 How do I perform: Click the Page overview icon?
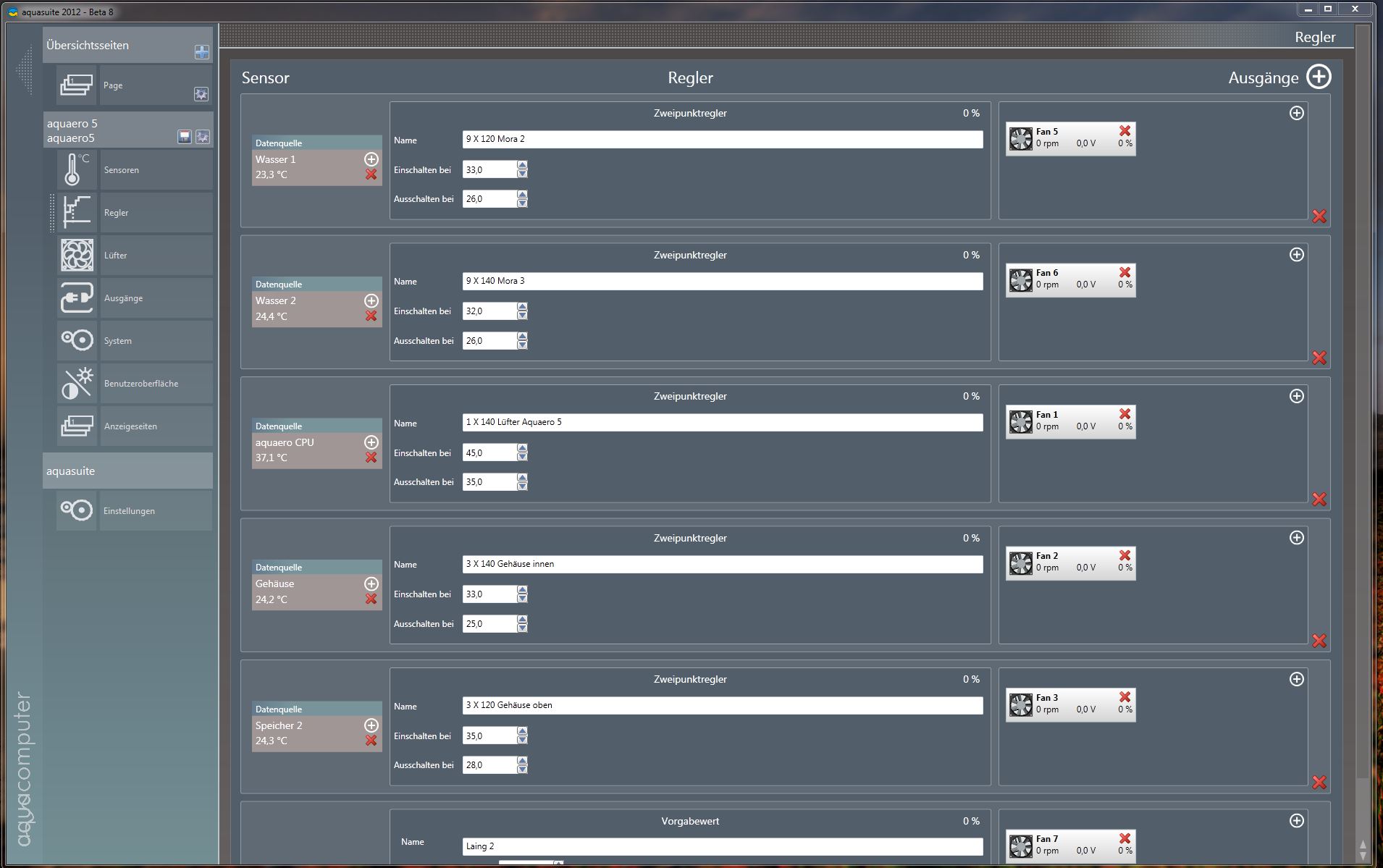(x=76, y=85)
